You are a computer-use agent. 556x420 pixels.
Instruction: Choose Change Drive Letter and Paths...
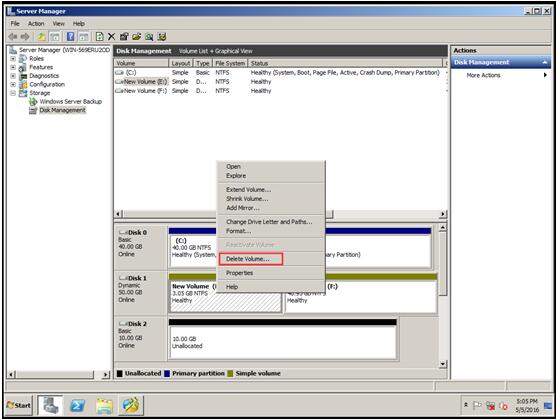(x=271, y=222)
